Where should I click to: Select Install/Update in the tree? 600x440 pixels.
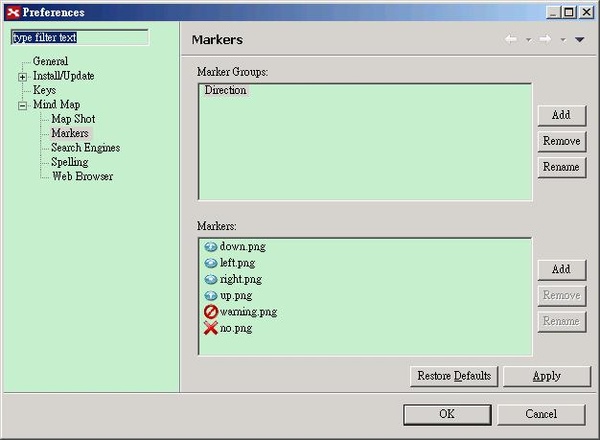click(x=64, y=76)
